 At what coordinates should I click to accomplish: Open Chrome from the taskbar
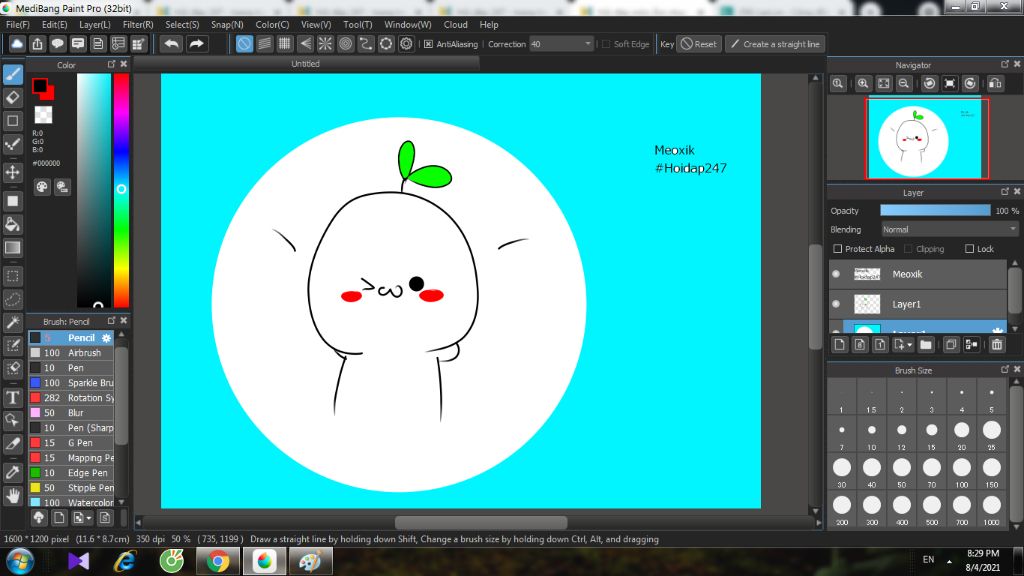pos(218,561)
